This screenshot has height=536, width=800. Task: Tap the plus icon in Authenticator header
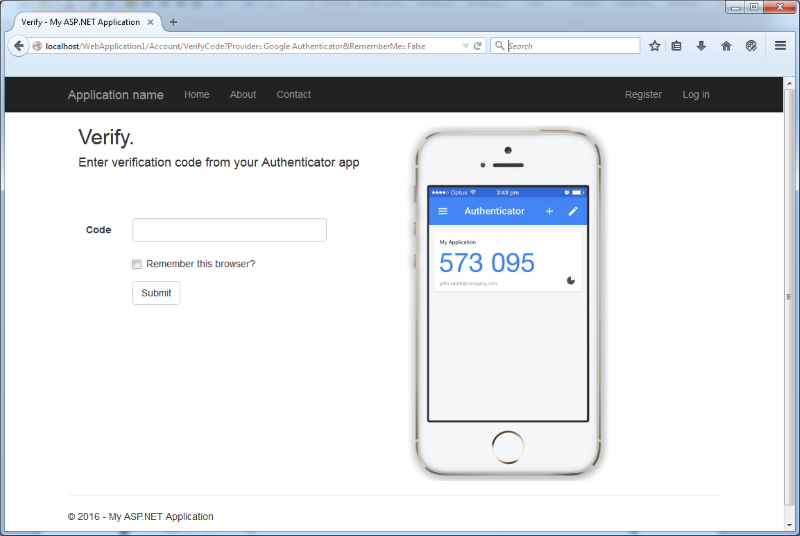pyautogui.click(x=549, y=211)
